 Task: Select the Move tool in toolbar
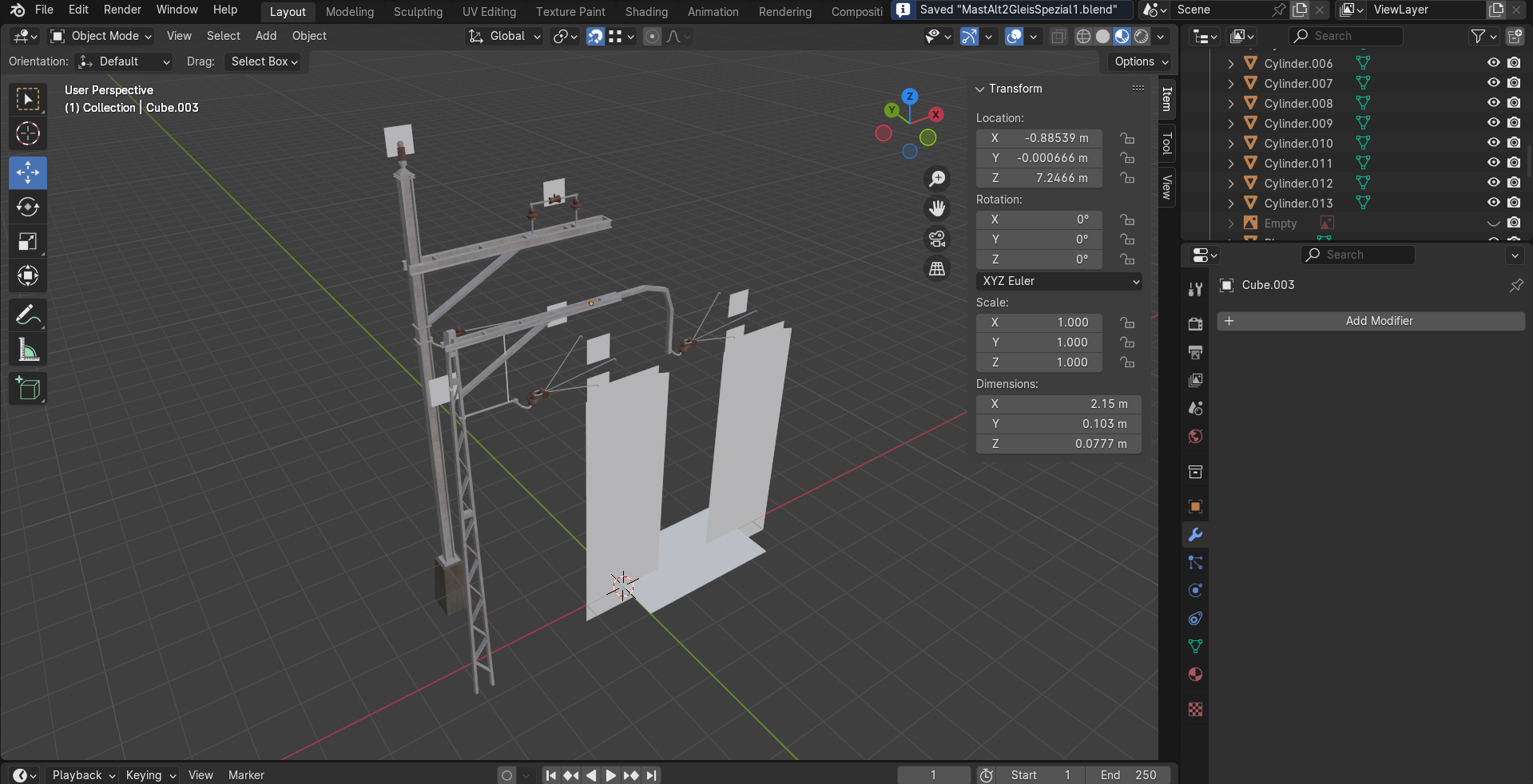pyautogui.click(x=28, y=172)
